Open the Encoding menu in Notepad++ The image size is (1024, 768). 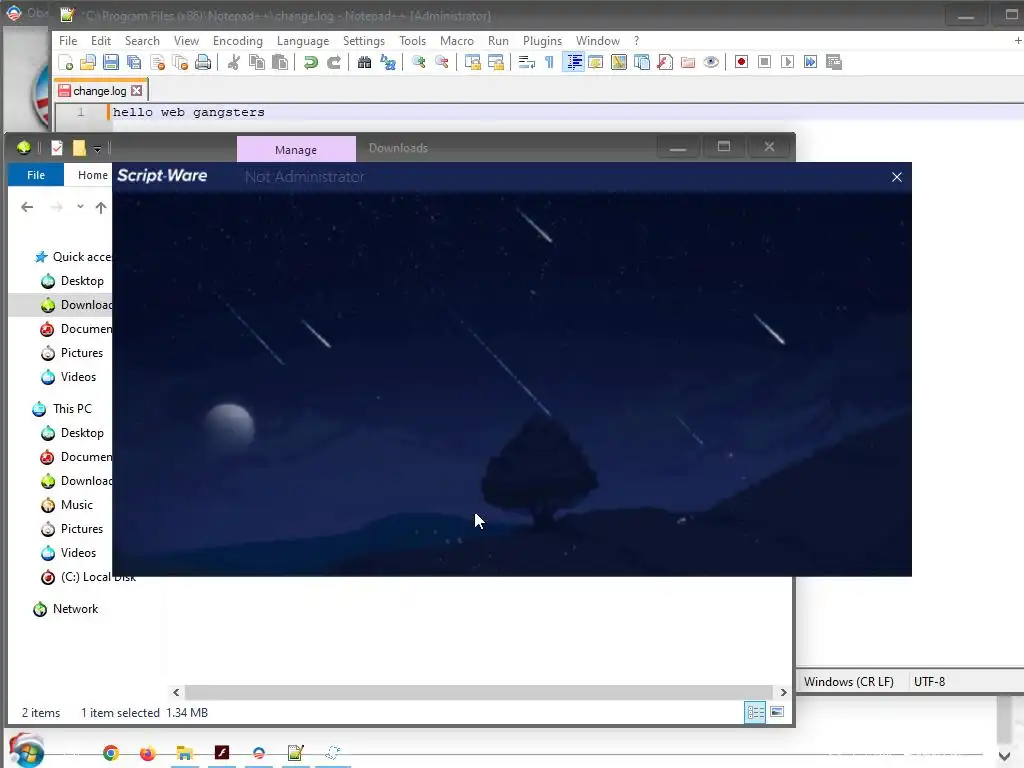tap(238, 40)
